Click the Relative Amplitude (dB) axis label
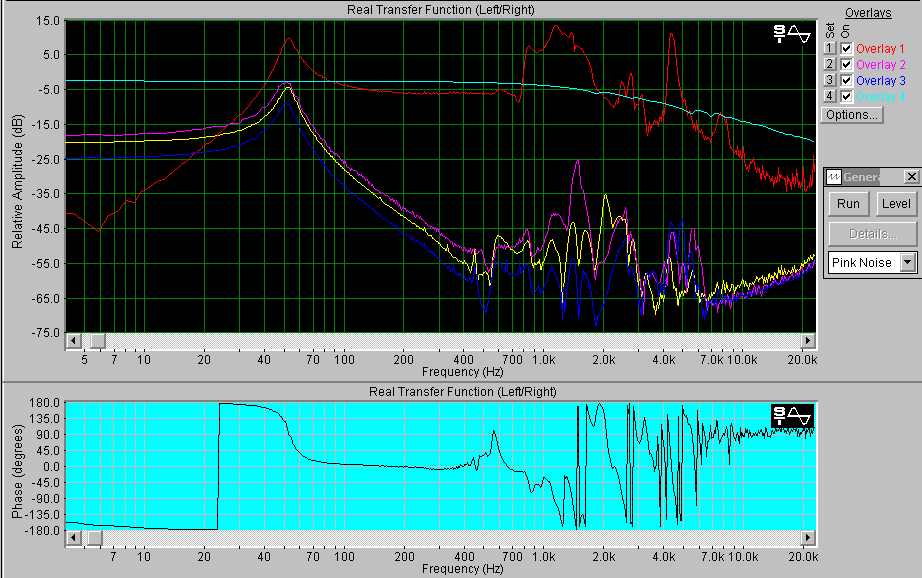 (x=17, y=181)
